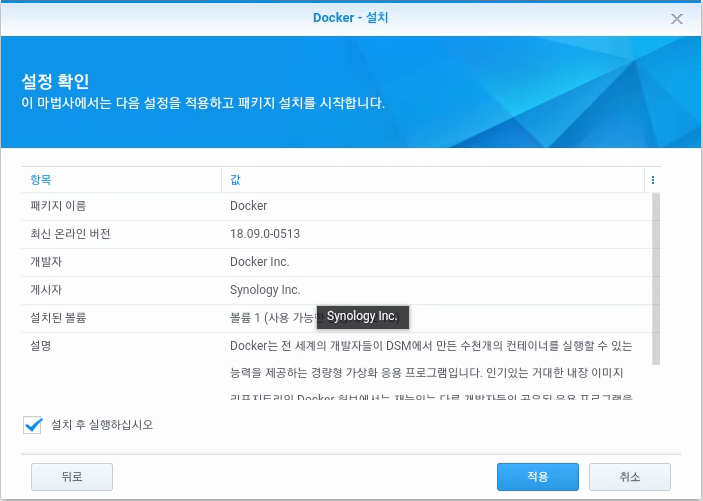Select the Docker package name value

pos(248,206)
